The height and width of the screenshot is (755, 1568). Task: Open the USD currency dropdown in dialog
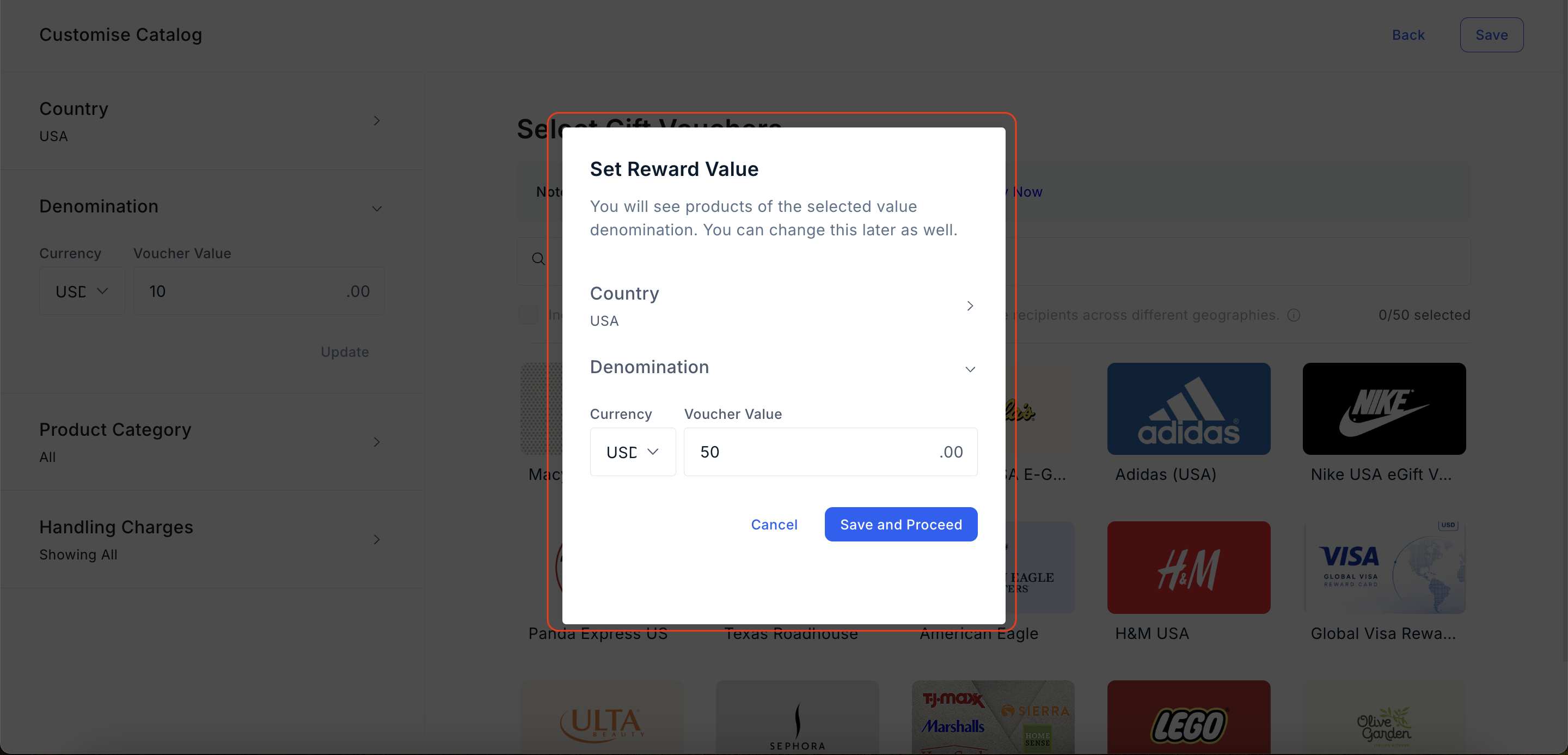pyautogui.click(x=633, y=452)
